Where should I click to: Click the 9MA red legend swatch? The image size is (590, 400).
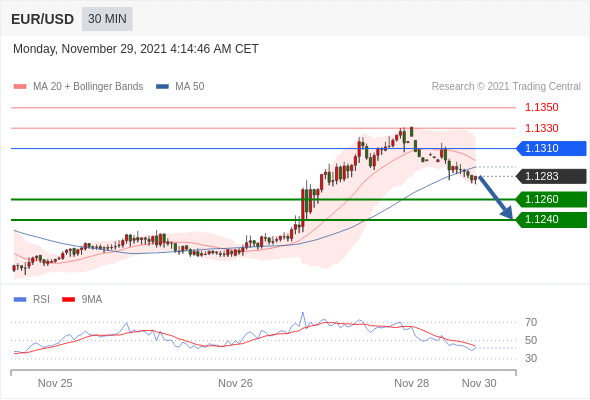click(68, 300)
